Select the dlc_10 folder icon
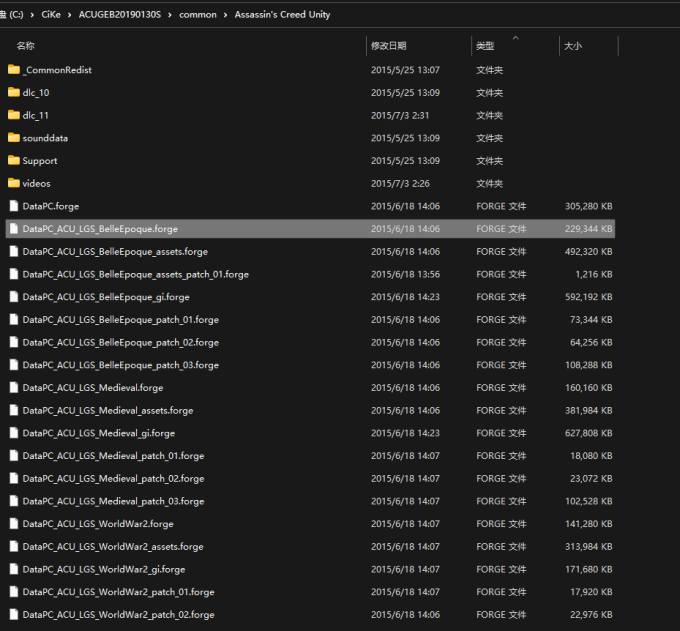Viewport: 680px width, 631px height. [14, 92]
